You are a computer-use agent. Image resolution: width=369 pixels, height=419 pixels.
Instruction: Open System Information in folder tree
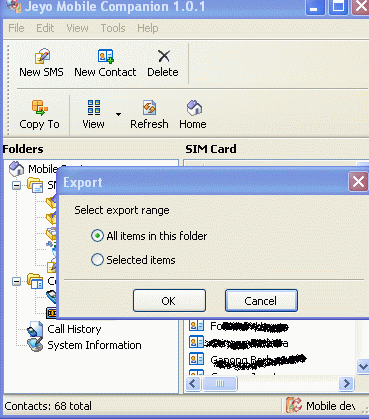pyautogui.click(x=94, y=345)
